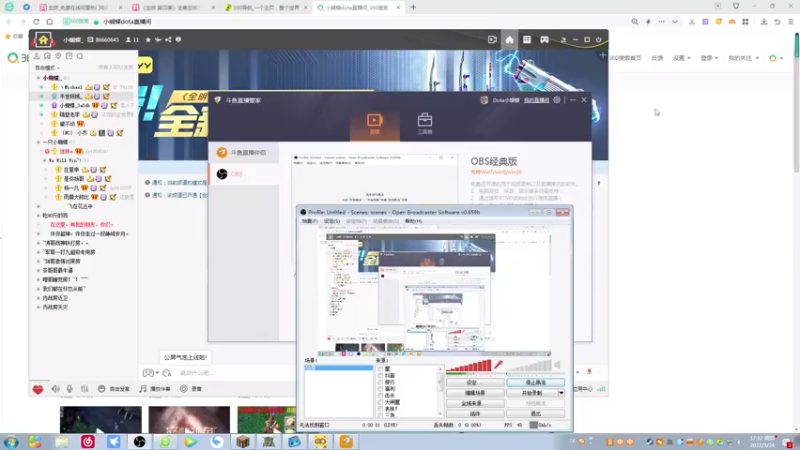800x450 pixels.
Task: Open the NetEase music red icon in the taskbar
Action: 88,441
